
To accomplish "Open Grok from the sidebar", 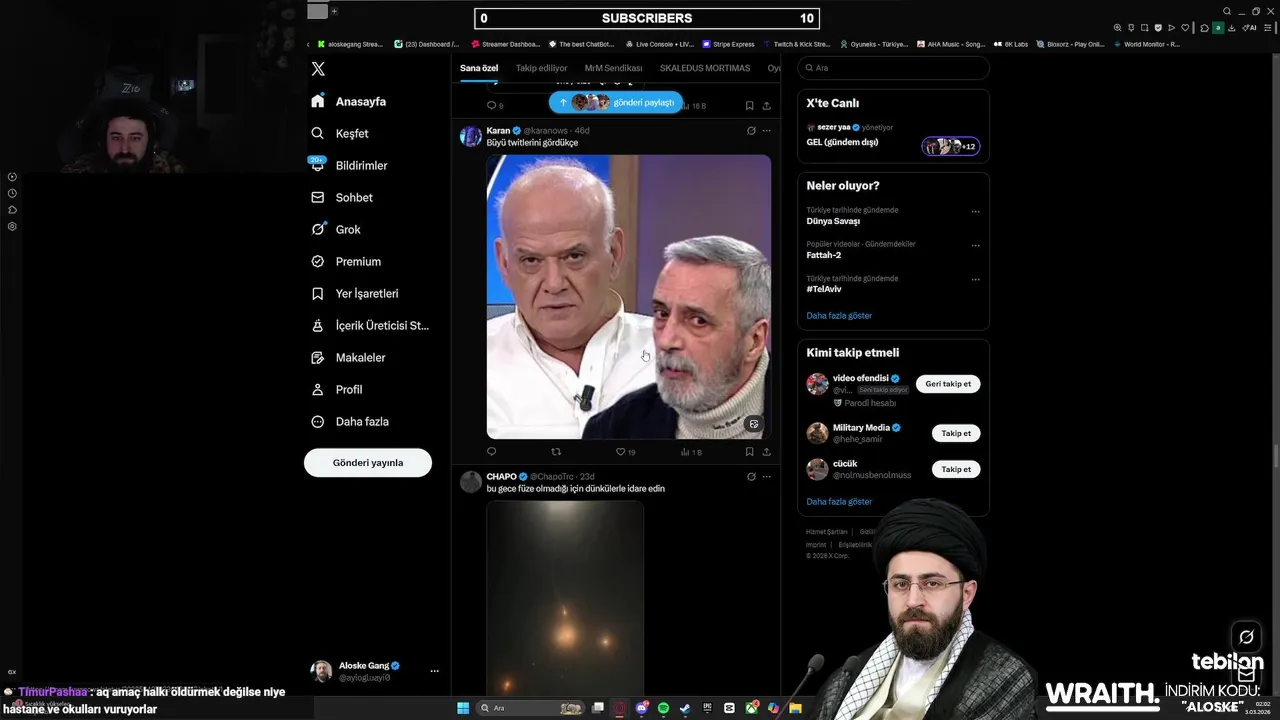I will (x=336, y=229).
